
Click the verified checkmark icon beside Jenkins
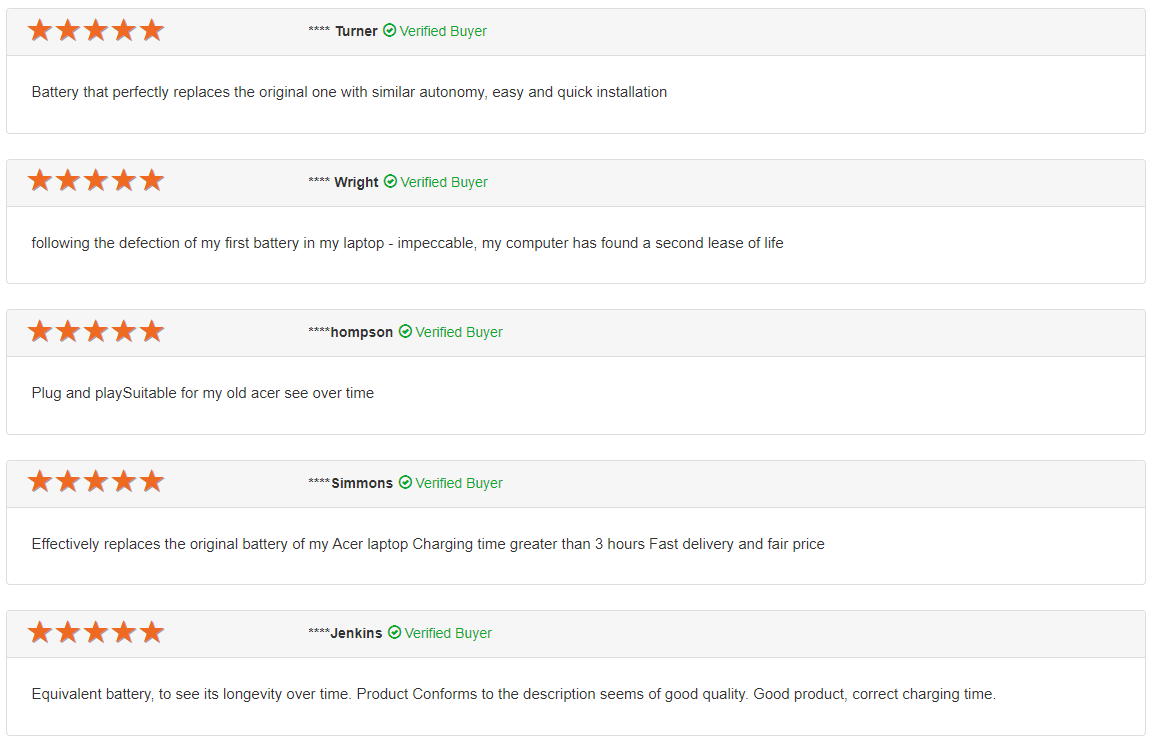coord(394,633)
